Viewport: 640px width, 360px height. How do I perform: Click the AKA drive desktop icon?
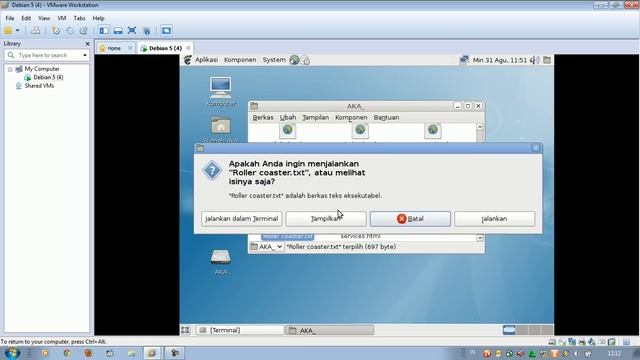221,262
